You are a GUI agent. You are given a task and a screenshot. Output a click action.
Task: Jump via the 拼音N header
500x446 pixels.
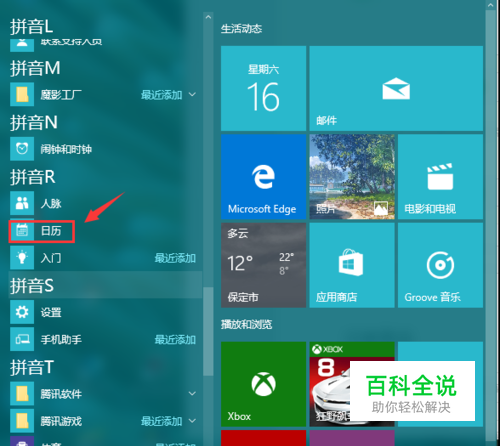pos(34,122)
